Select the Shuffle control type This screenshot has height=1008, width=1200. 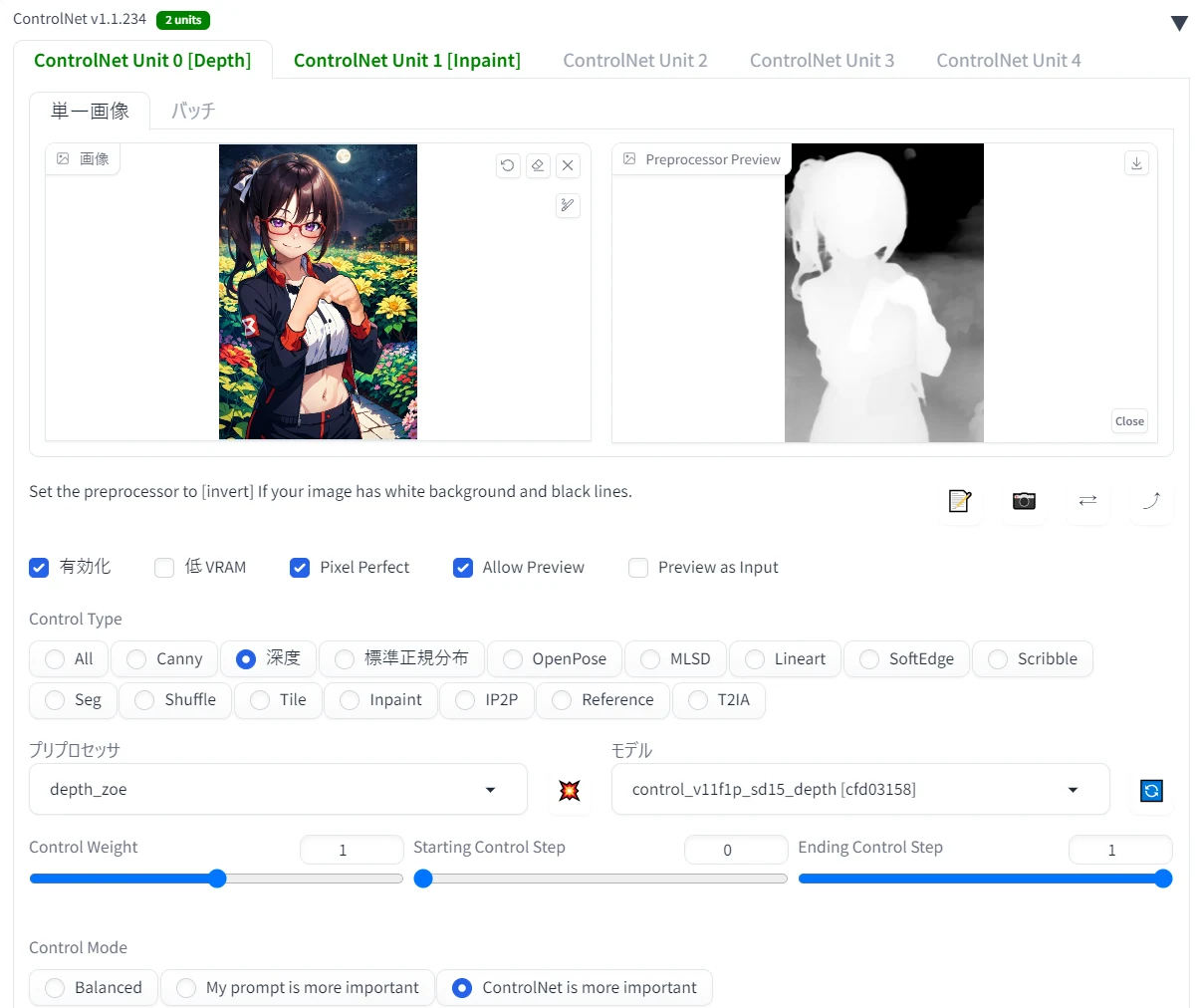coord(175,699)
